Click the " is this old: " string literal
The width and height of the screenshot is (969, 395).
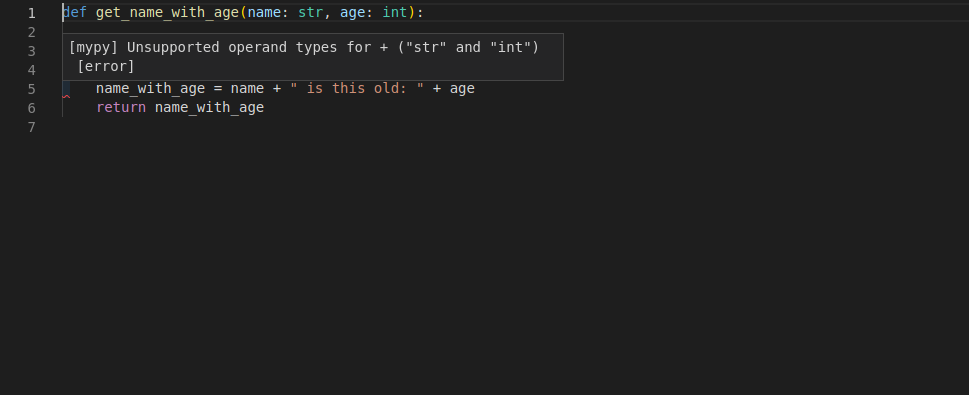coord(357,88)
